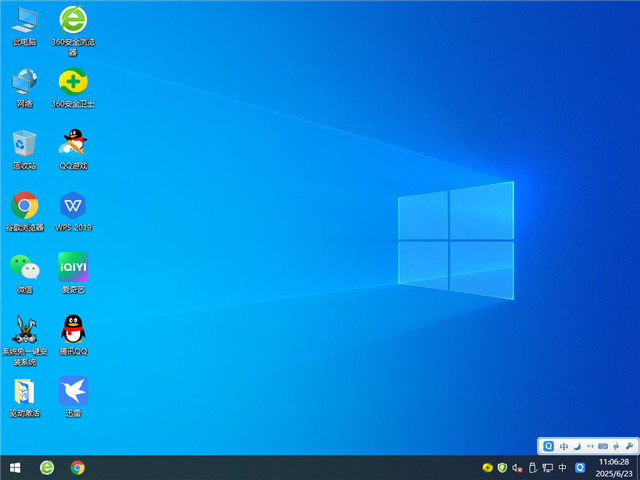The image size is (640, 480).
Task: Toggle 中 Chinese/English mode on floating IME bar
Action: point(564,446)
